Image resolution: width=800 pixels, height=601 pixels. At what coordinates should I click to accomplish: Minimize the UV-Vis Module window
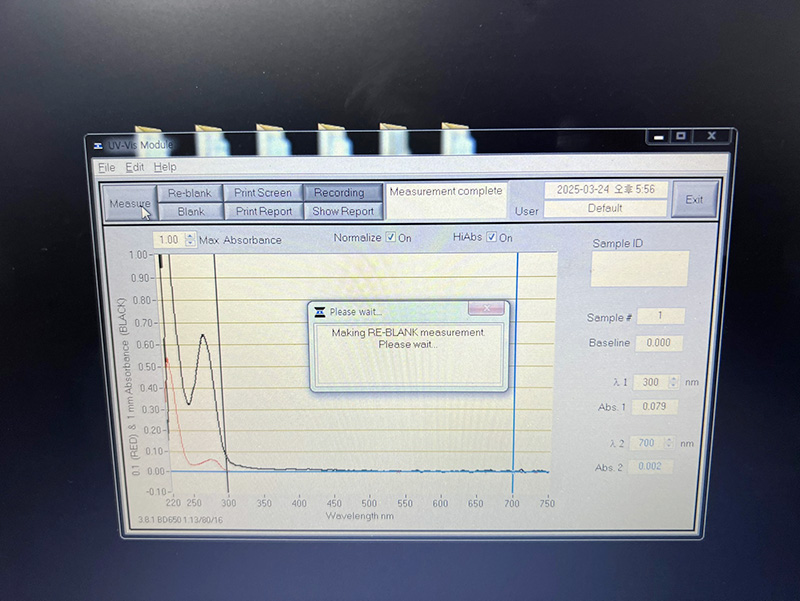655,136
